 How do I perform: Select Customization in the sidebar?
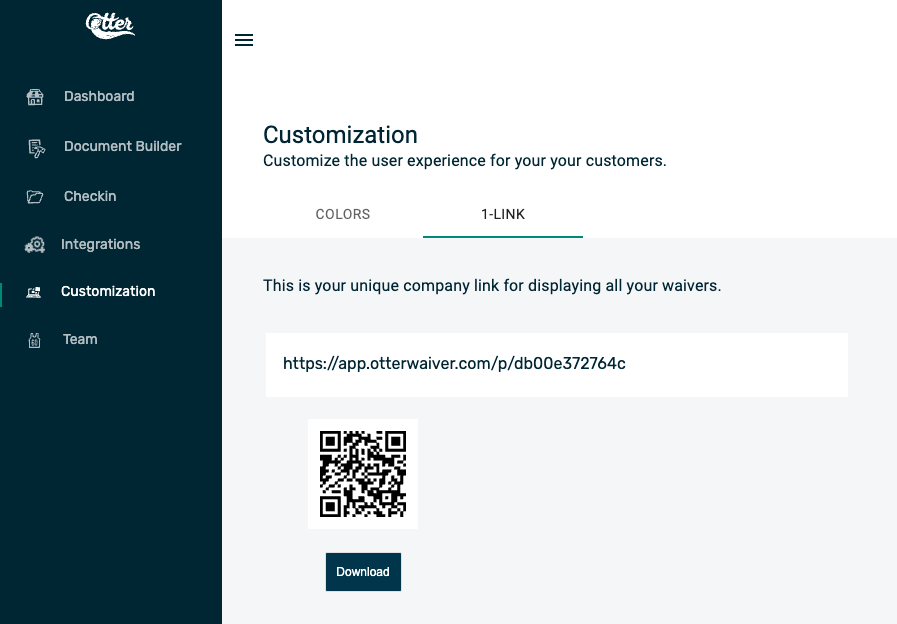click(108, 291)
